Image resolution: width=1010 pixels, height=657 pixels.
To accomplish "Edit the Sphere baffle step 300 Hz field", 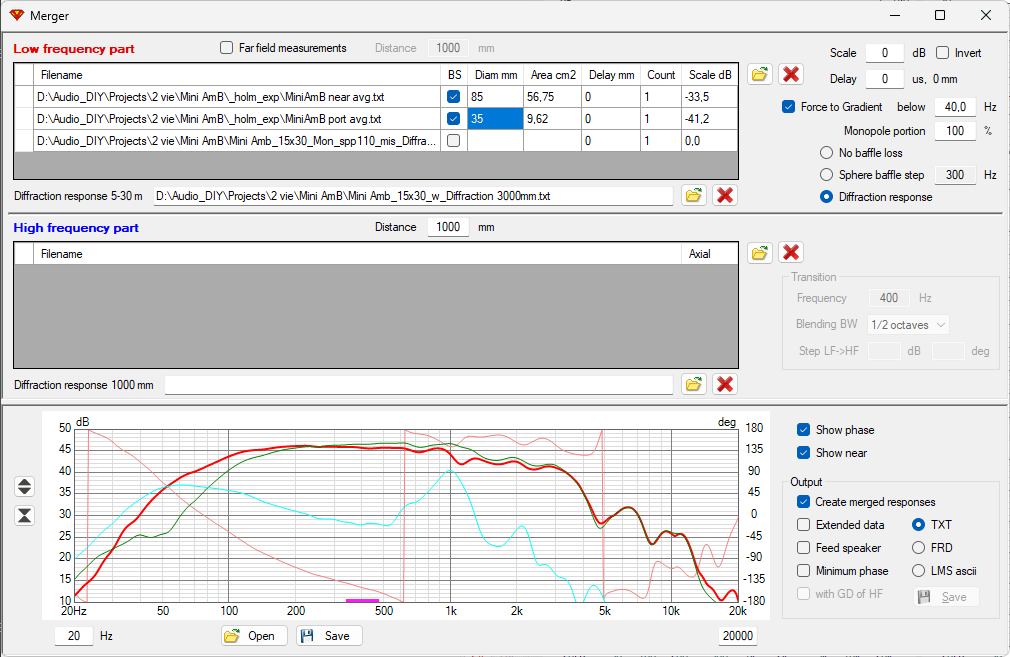I will [955, 175].
